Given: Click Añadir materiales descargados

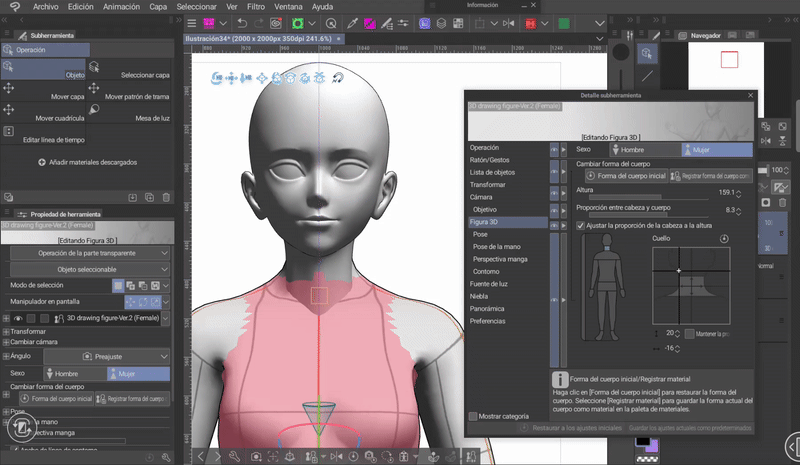Looking at the screenshot, I should (90, 161).
